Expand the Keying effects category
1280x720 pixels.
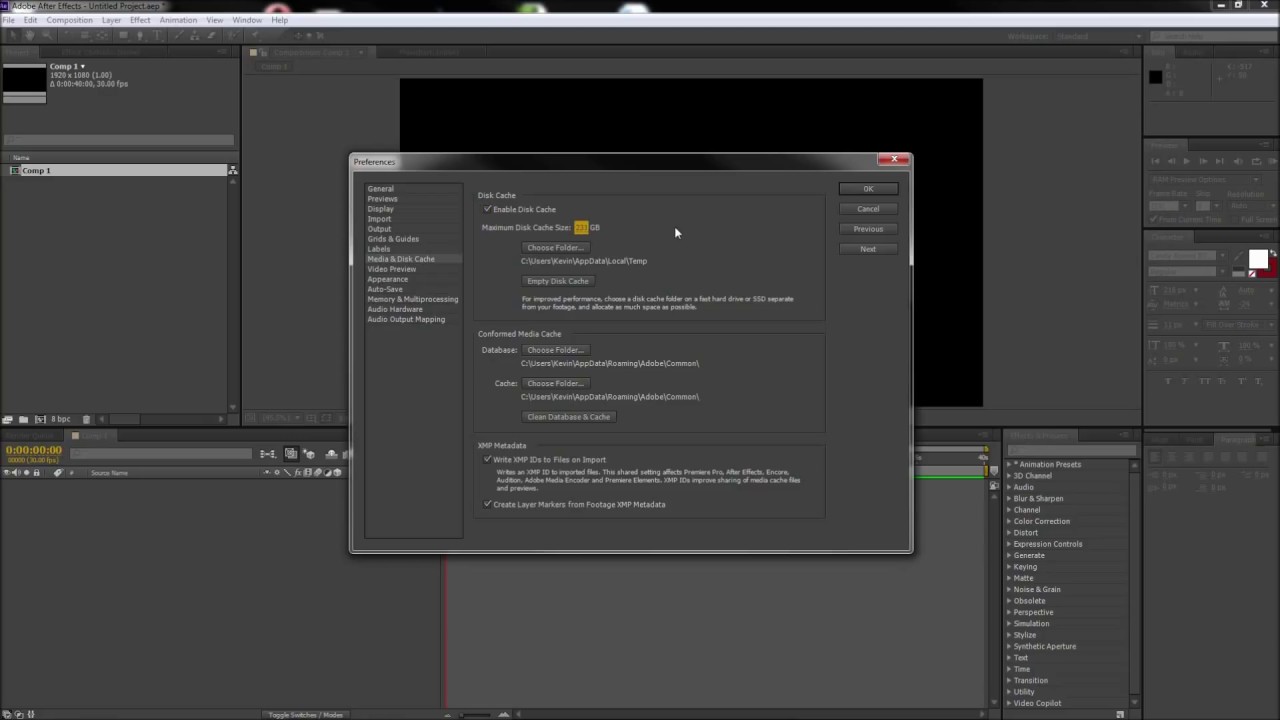[x=1009, y=567]
